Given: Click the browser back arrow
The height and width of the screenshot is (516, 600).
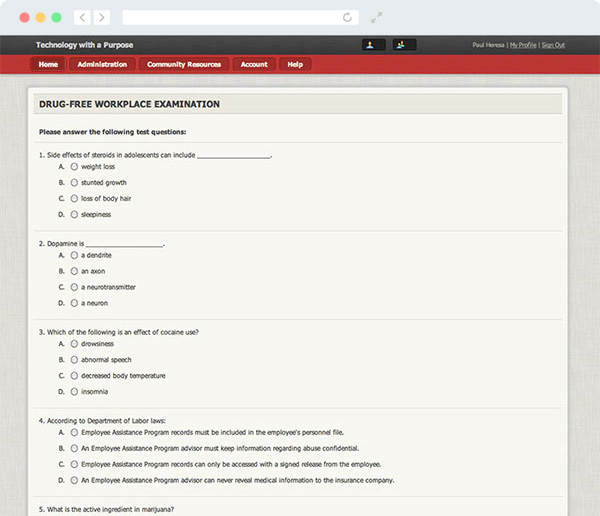Looking at the screenshot, I should click(x=81, y=18).
